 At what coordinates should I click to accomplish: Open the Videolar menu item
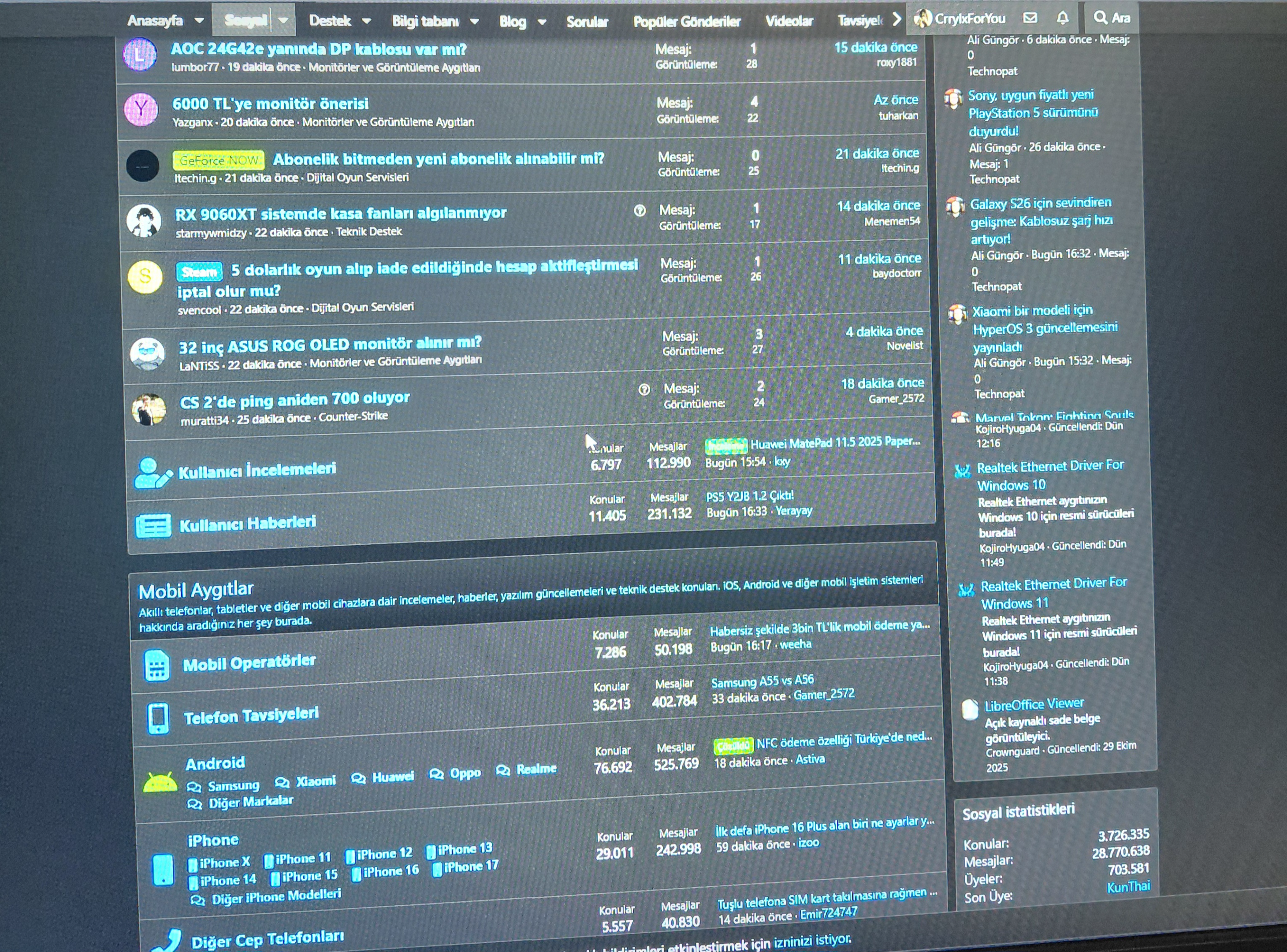(789, 21)
